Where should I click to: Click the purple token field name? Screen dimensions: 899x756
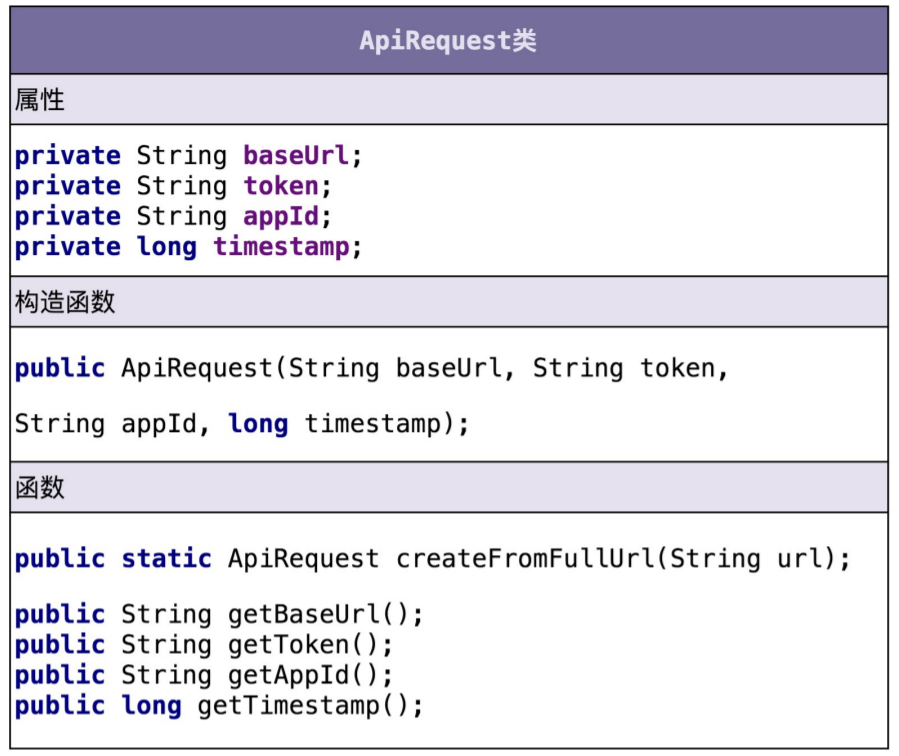click(x=281, y=186)
